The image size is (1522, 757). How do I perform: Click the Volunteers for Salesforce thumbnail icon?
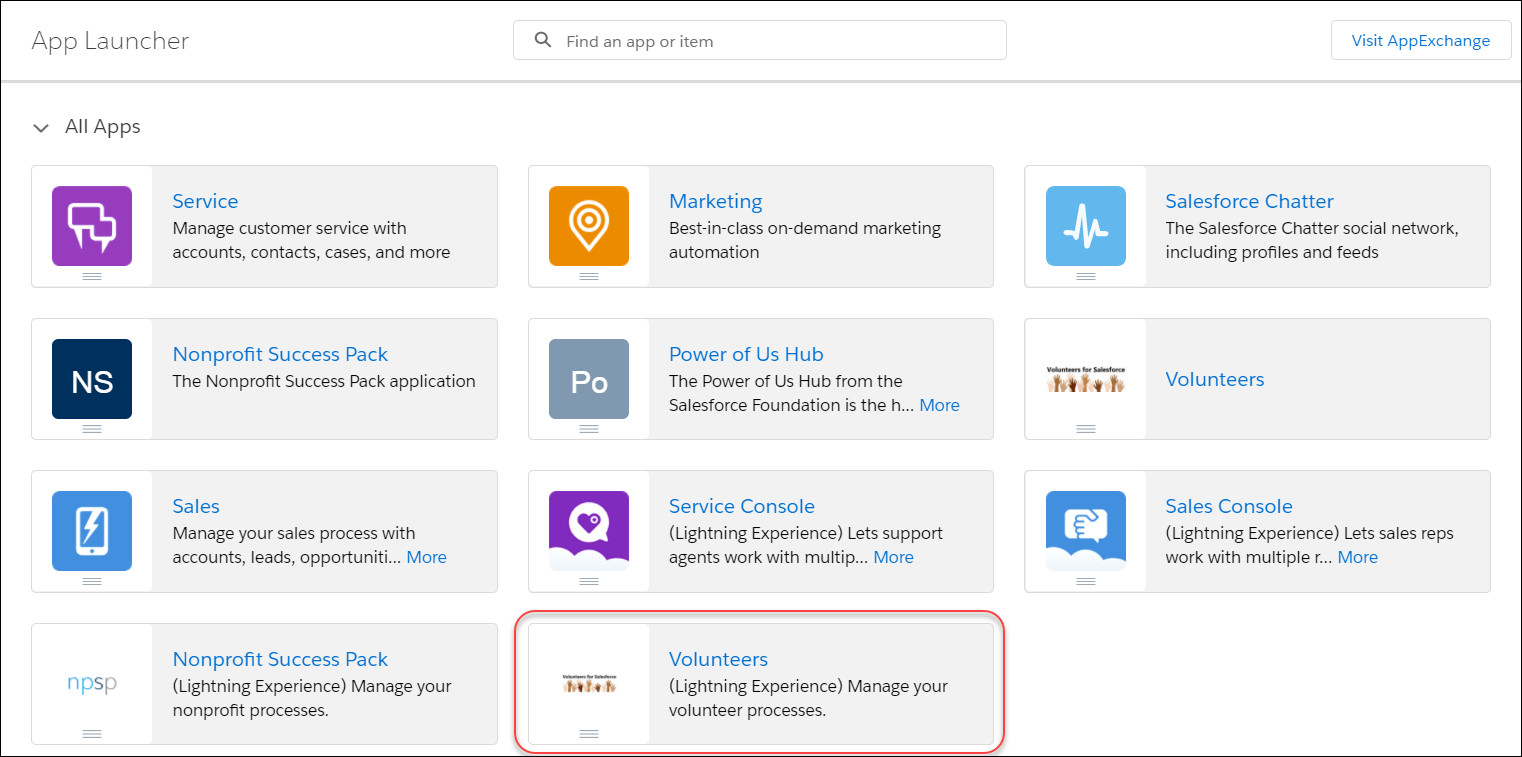1085,378
